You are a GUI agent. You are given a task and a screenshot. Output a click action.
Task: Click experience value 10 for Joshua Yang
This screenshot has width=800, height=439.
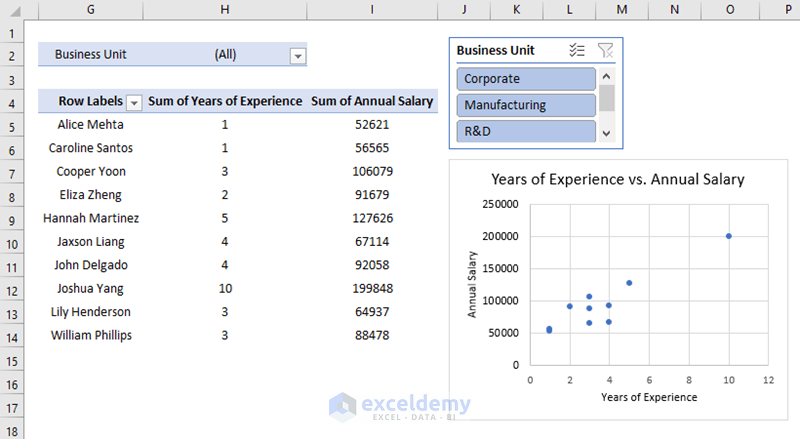225,288
